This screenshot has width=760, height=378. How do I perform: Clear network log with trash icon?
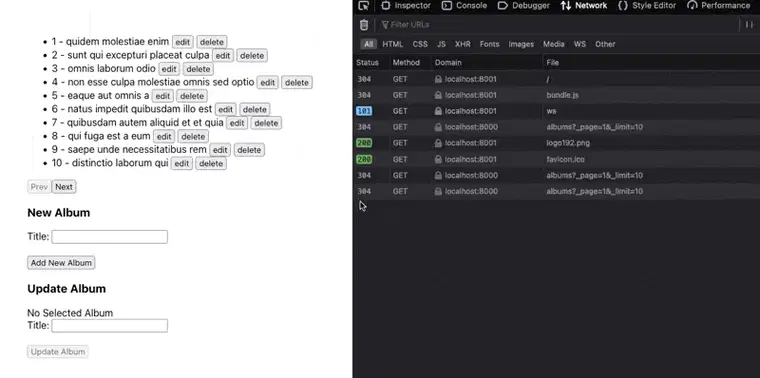click(364, 25)
